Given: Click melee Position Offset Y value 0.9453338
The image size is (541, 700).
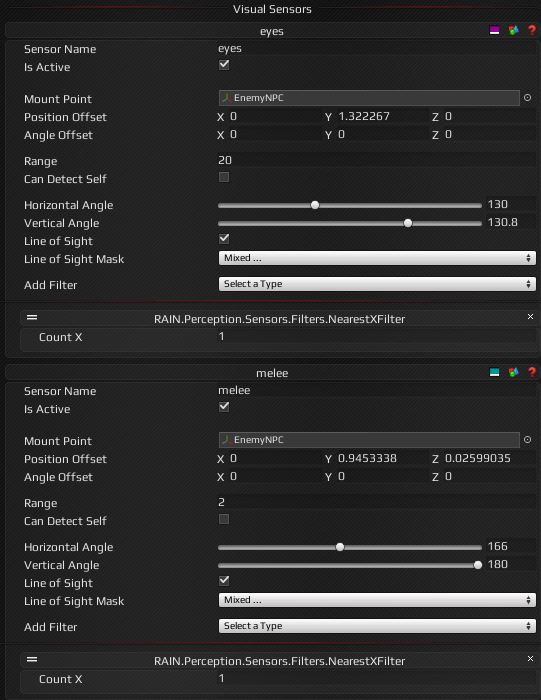Looking at the screenshot, I should 382,458.
